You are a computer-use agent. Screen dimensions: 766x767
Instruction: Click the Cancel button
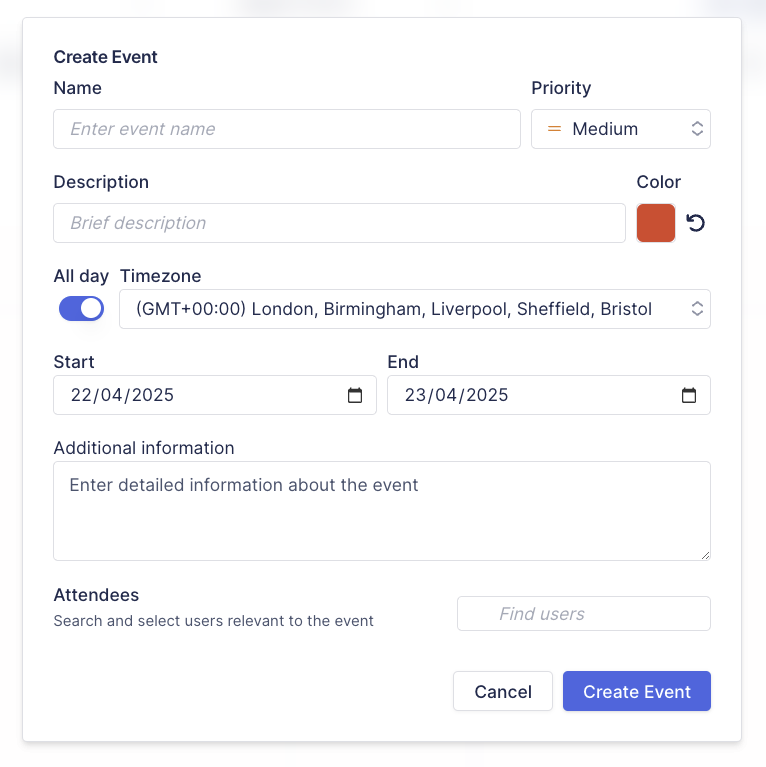tap(503, 691)
